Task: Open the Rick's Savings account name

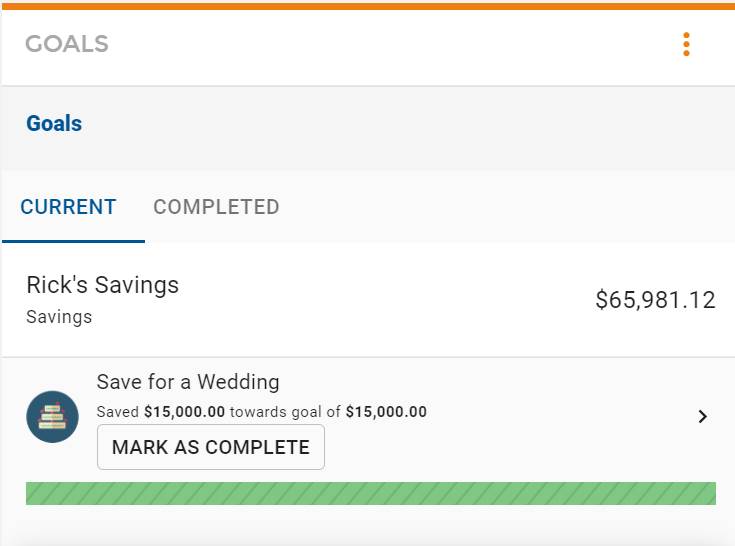Action: tap(103, 284)
